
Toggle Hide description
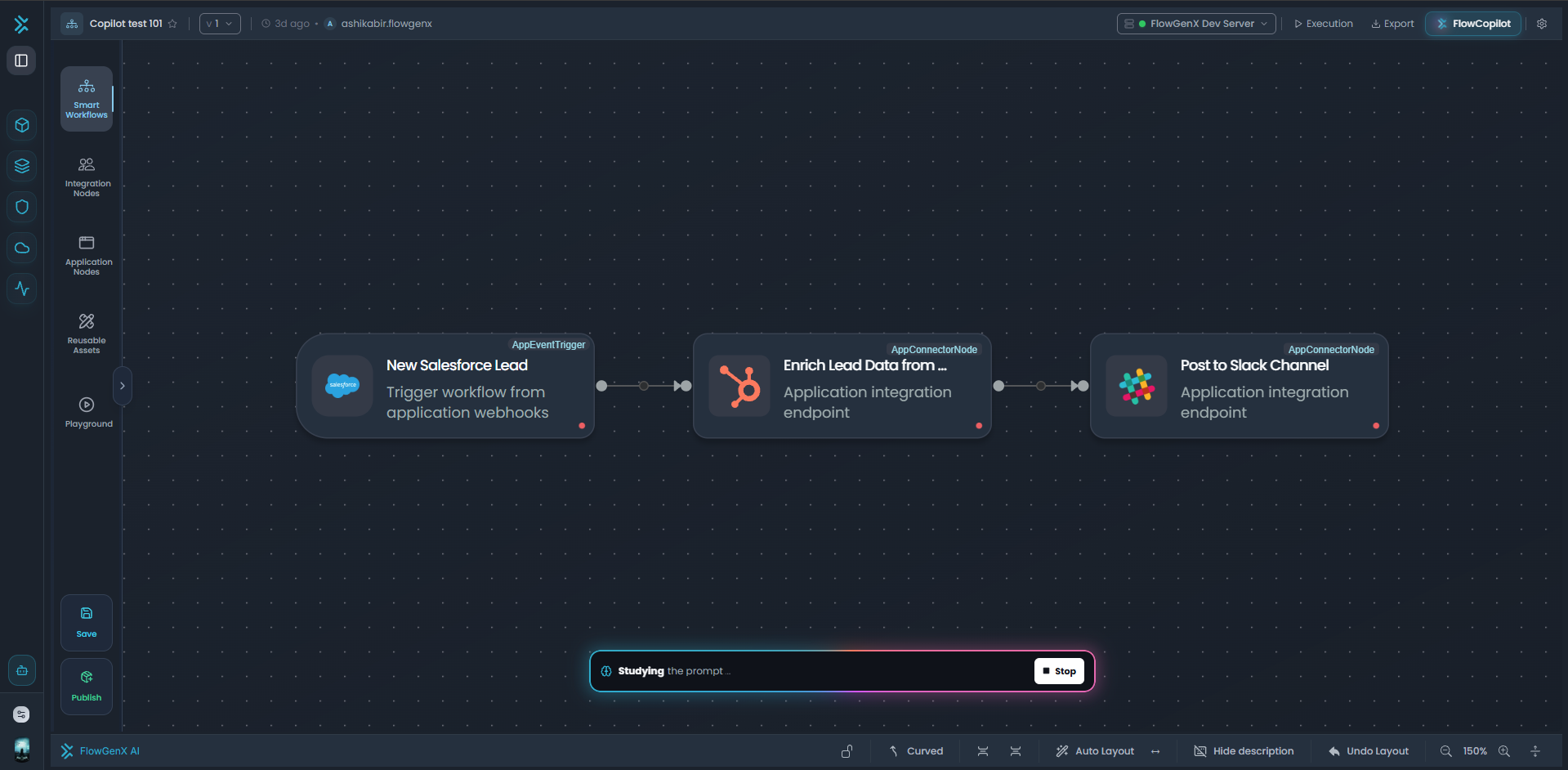point(1244,751)
